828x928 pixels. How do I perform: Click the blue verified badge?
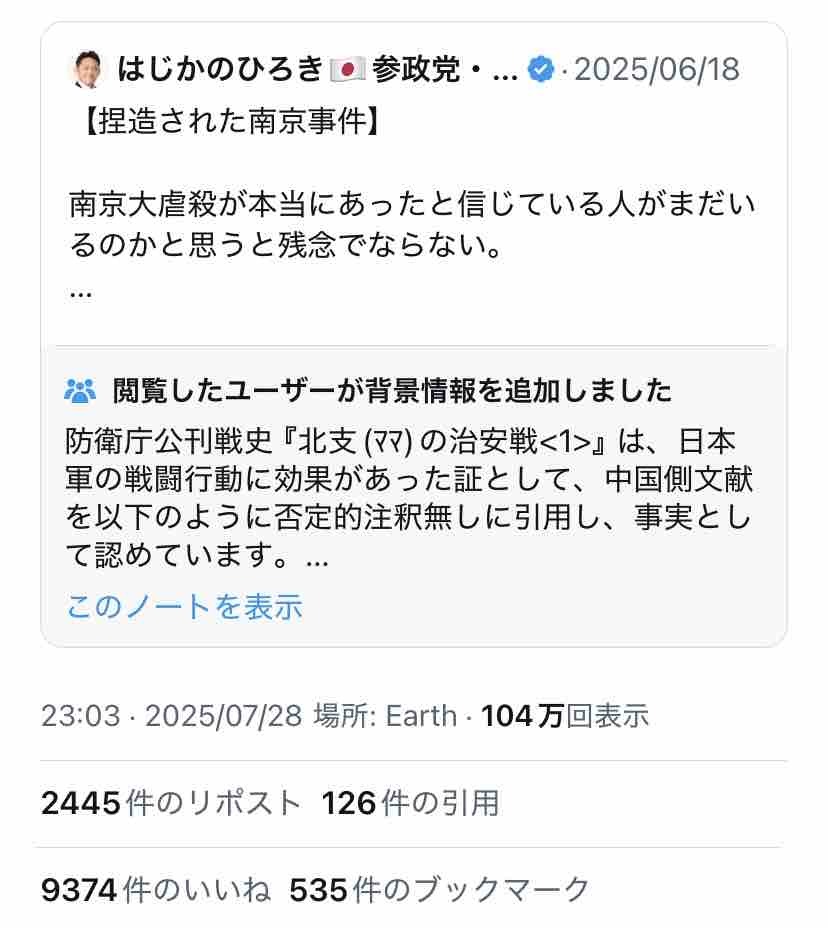tap(541, 71)
